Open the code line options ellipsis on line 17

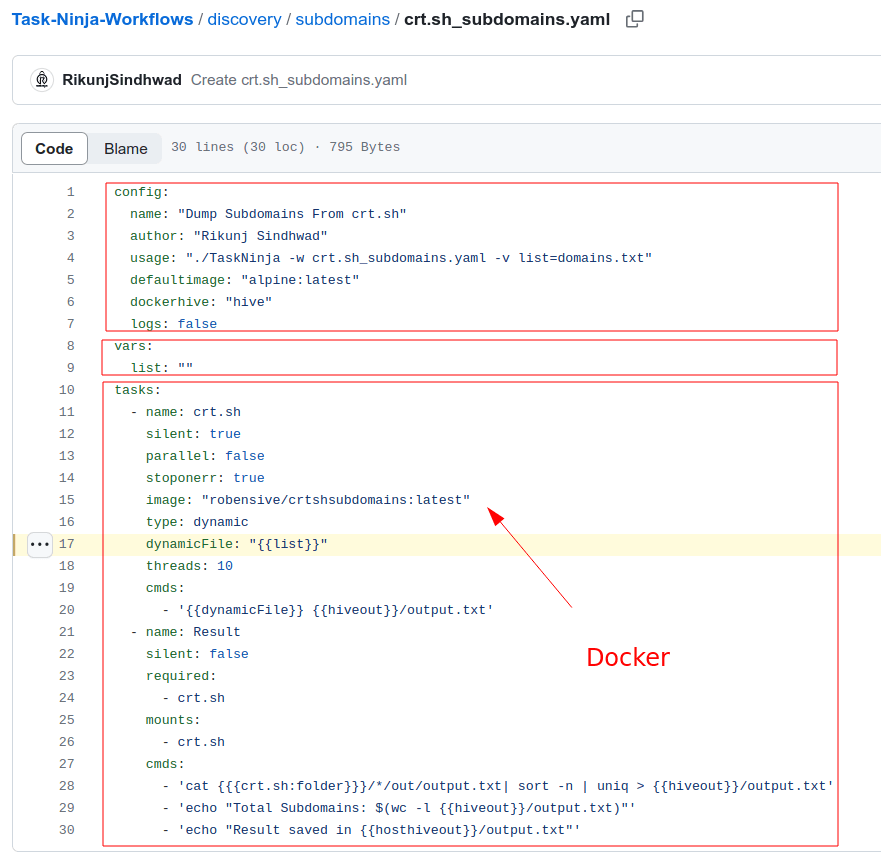[x=39, y=544]
